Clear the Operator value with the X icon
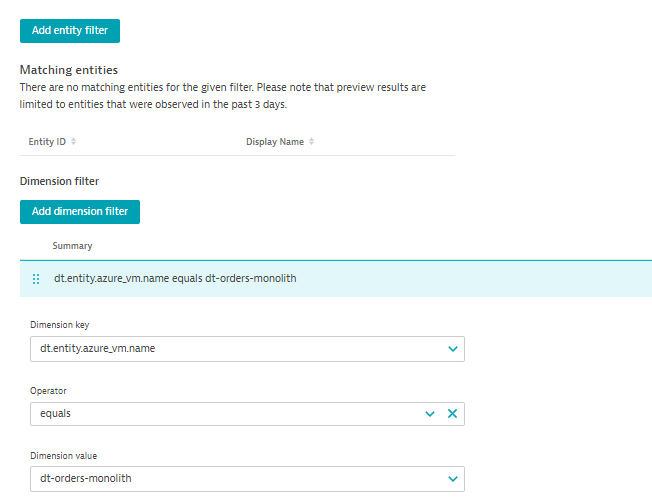The image size is (652, 502). pos(452,414)
